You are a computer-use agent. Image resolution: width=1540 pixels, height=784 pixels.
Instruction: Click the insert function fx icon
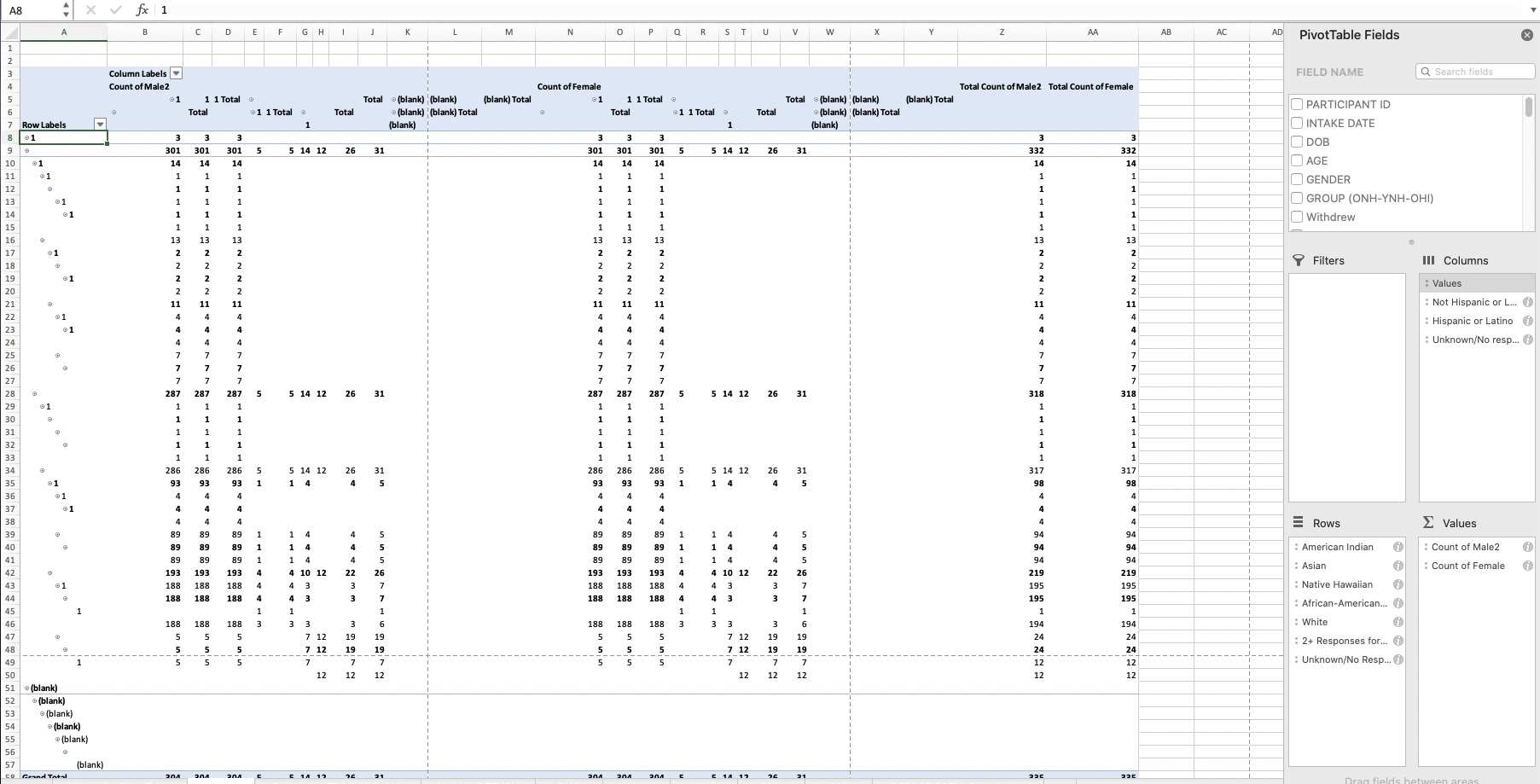coord(142,10)
